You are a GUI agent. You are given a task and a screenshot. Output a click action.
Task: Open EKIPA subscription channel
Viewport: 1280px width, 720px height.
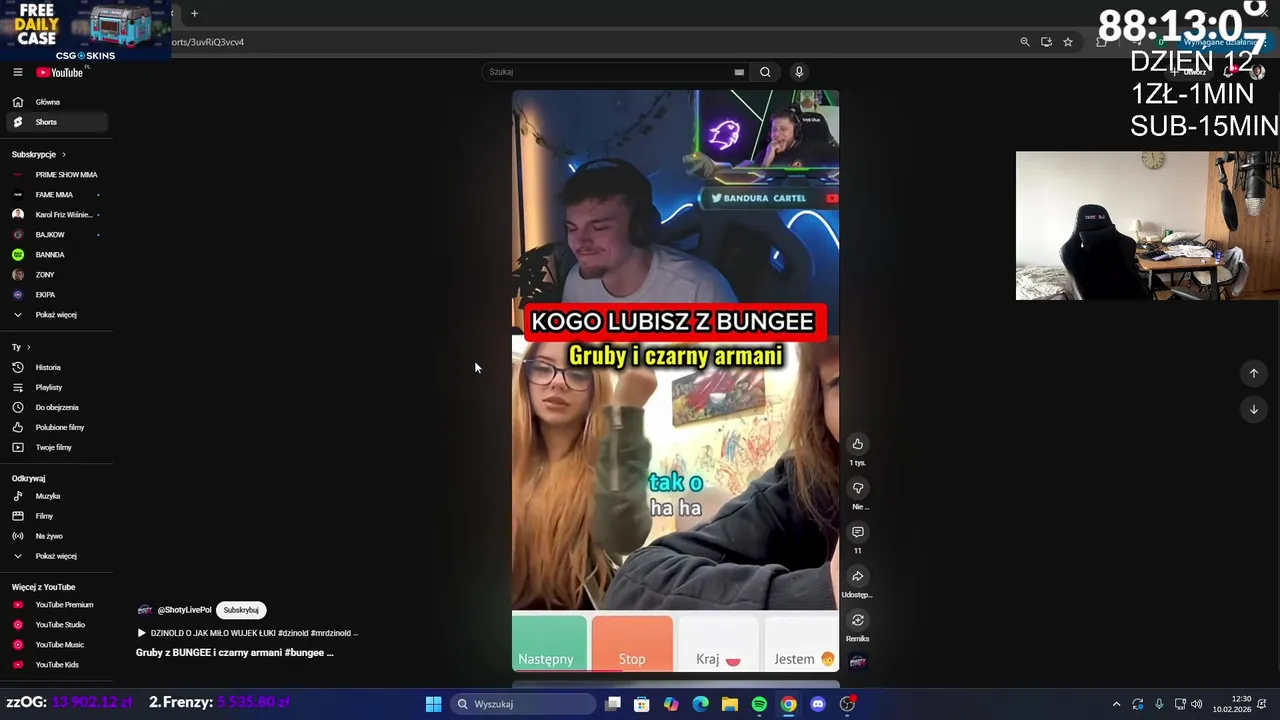coord(56,295)
